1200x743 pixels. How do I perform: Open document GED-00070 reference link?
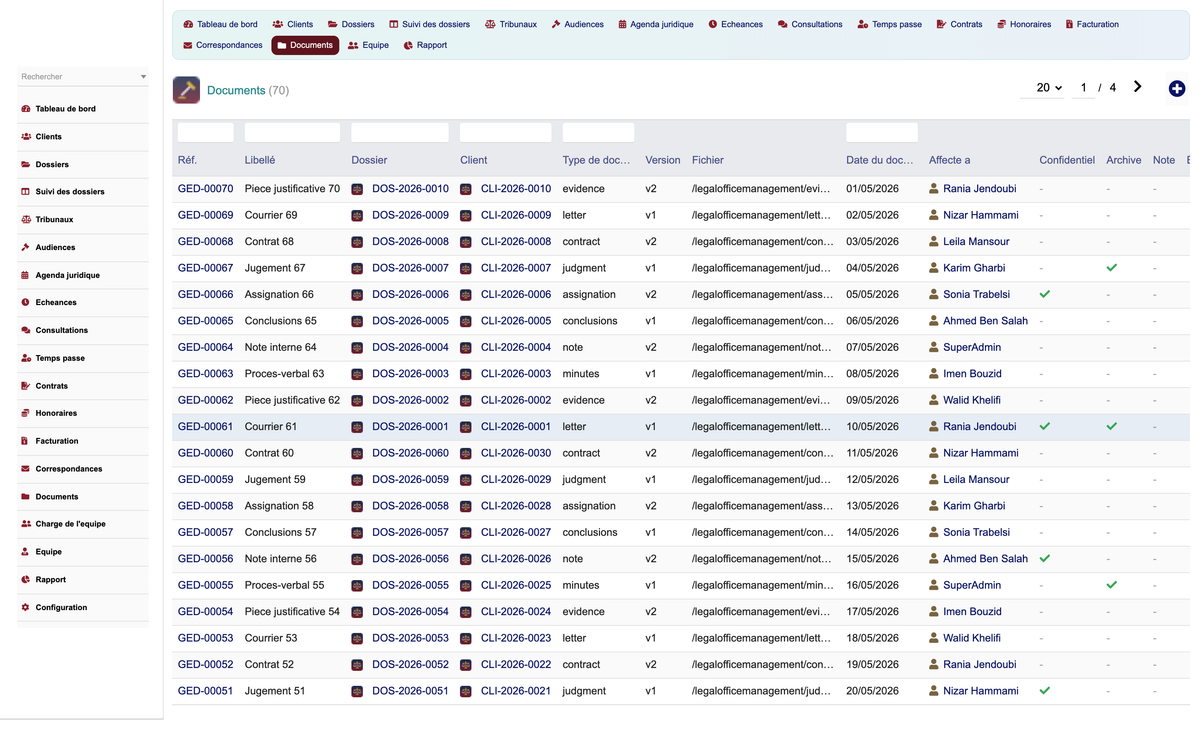pos(206,189)
